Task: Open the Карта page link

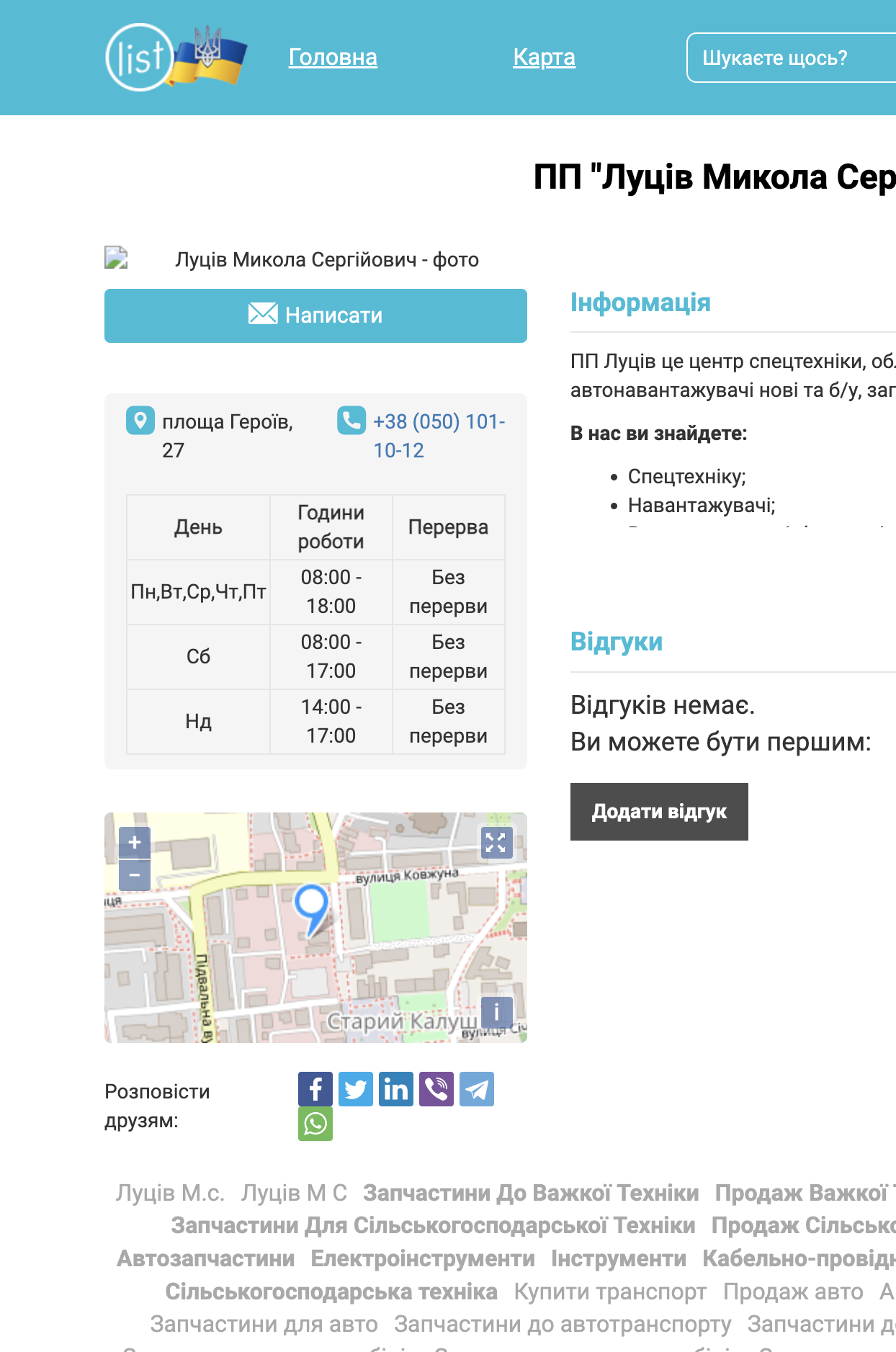Action: [544, 57]
